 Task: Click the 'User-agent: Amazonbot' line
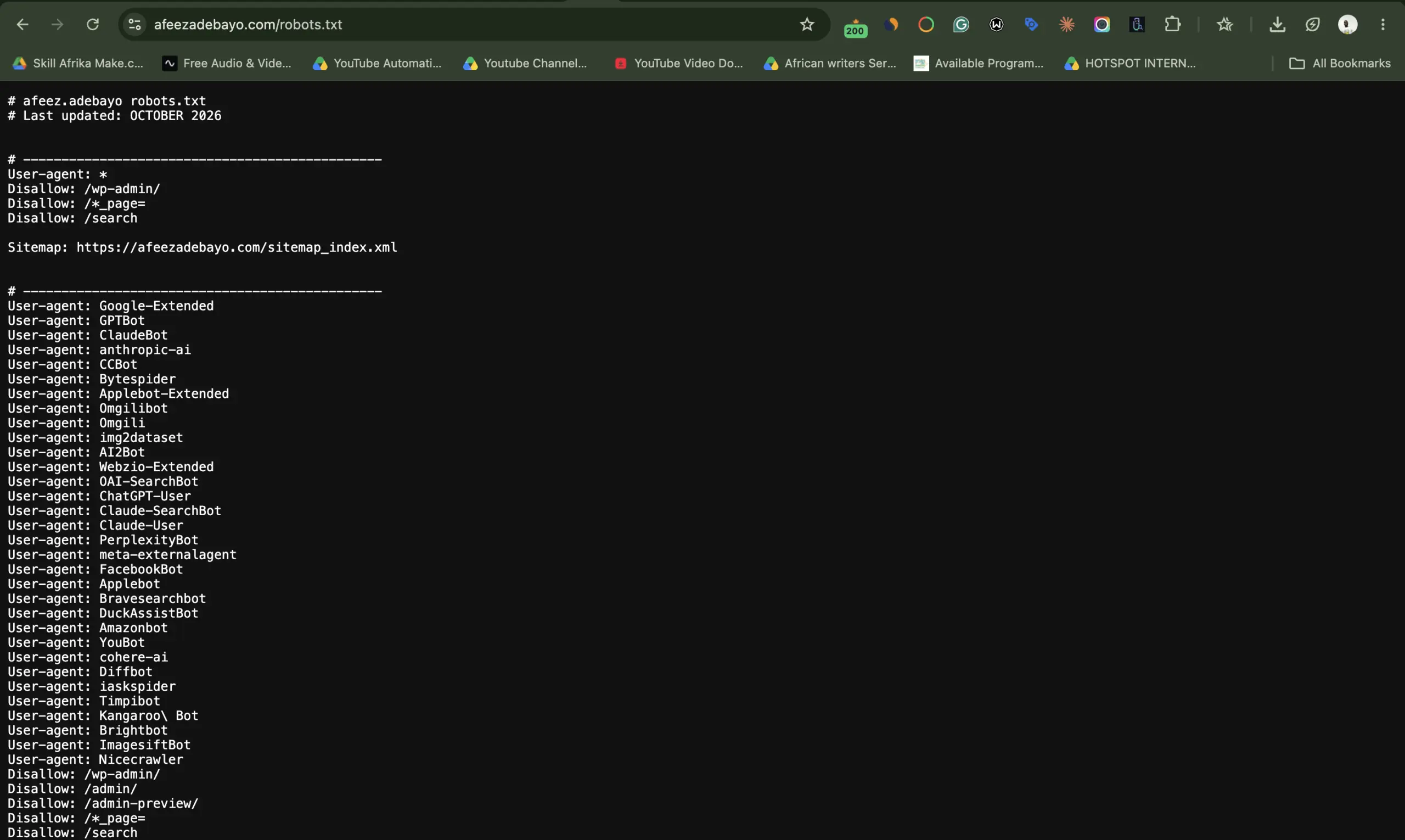[x=88, y=628]
